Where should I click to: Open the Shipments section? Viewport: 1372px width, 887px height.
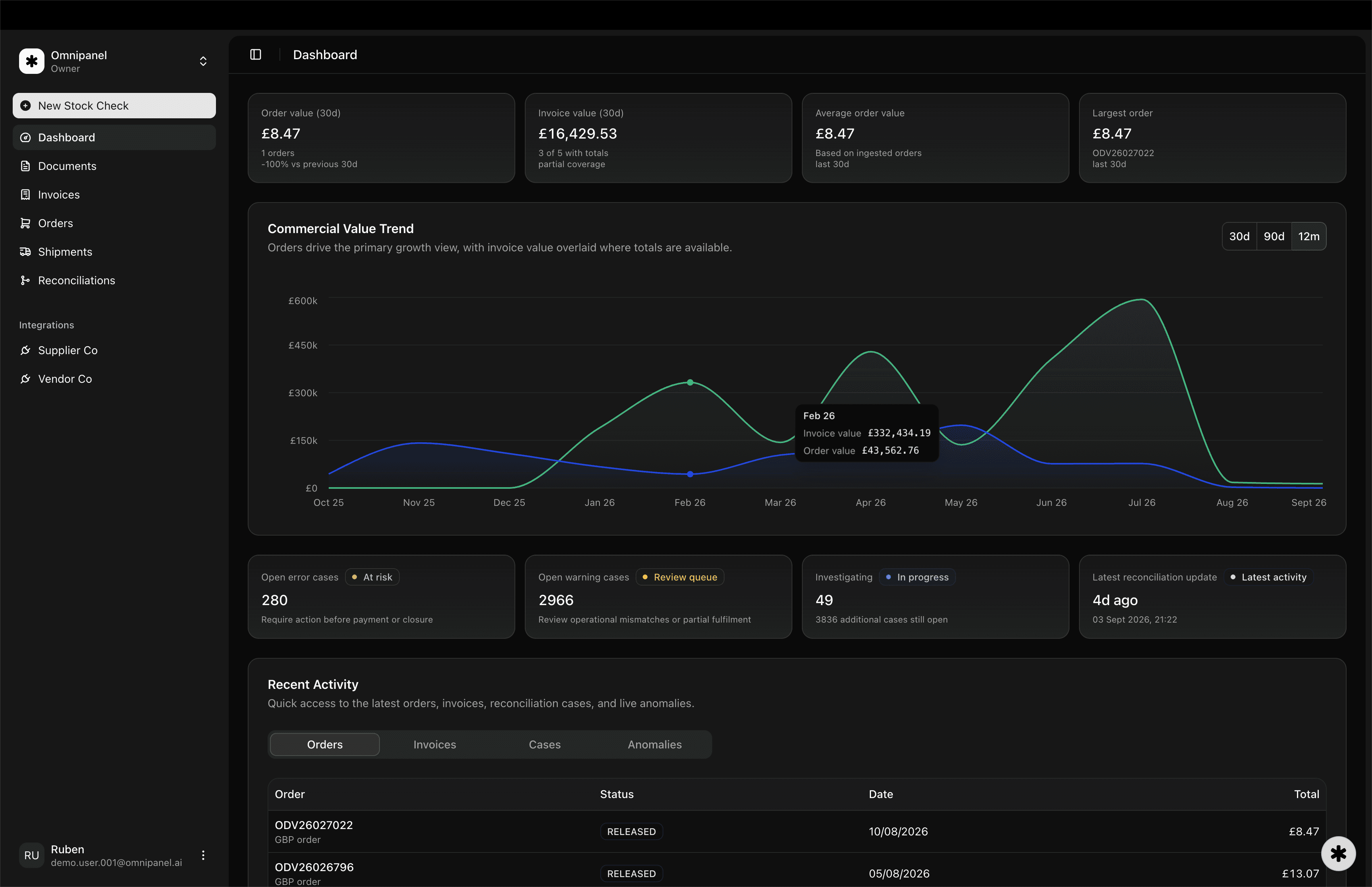[114, 252]
